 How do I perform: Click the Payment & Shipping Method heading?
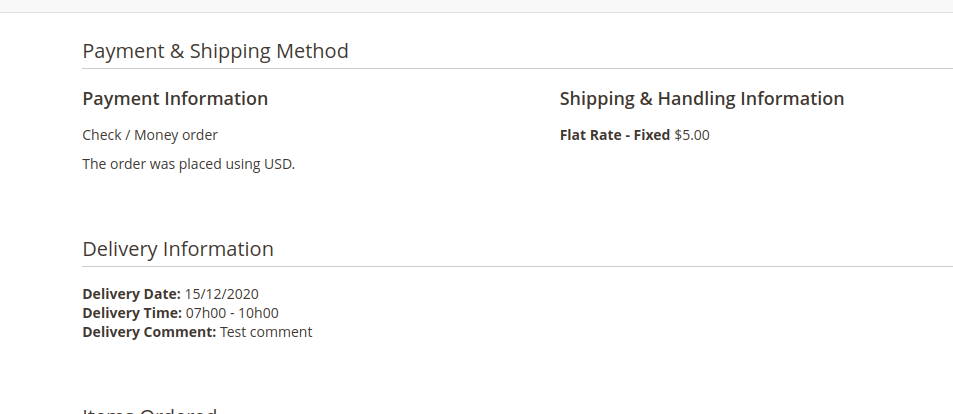point(215,51)
